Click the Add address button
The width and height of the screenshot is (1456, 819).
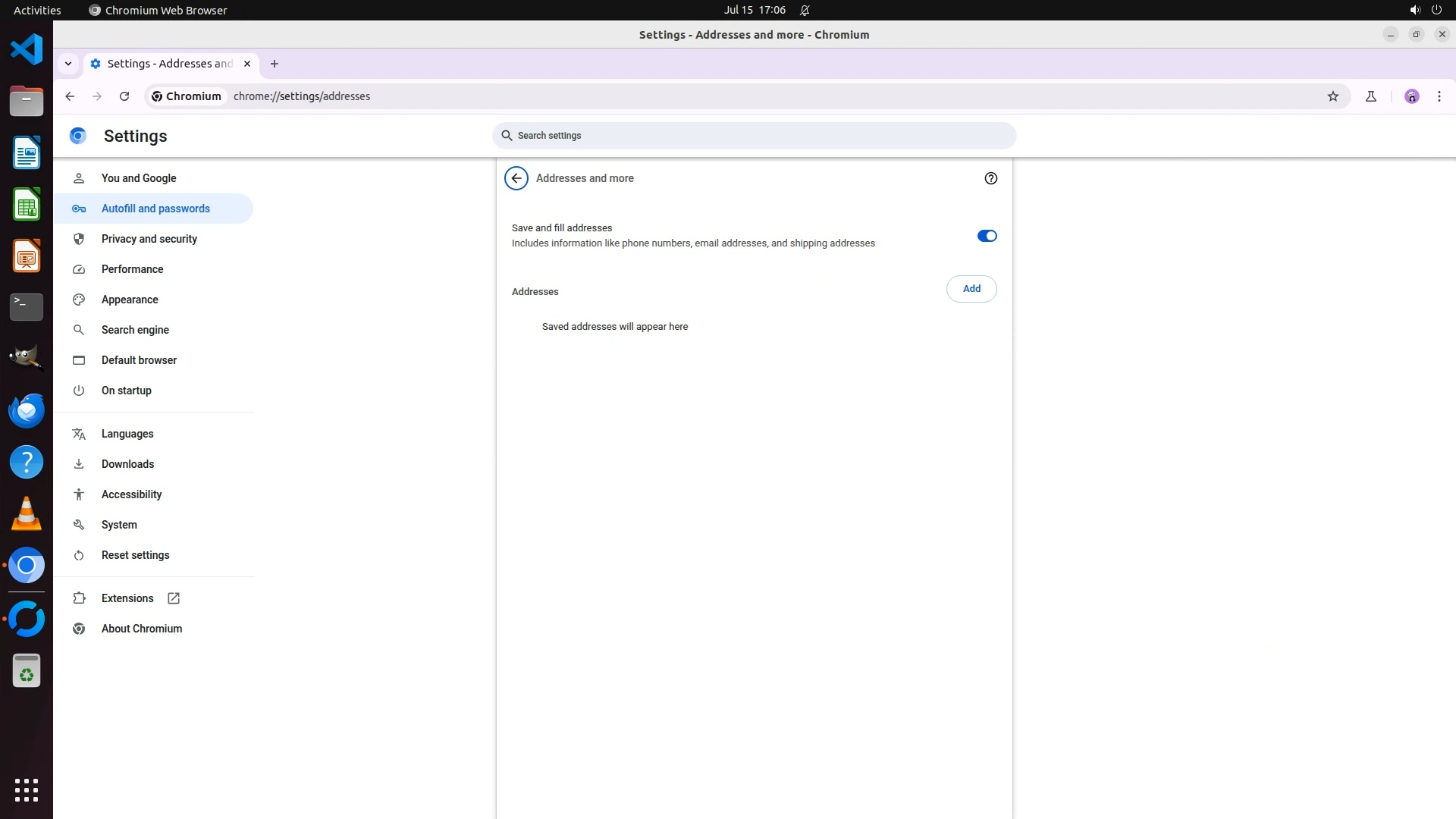971,289
